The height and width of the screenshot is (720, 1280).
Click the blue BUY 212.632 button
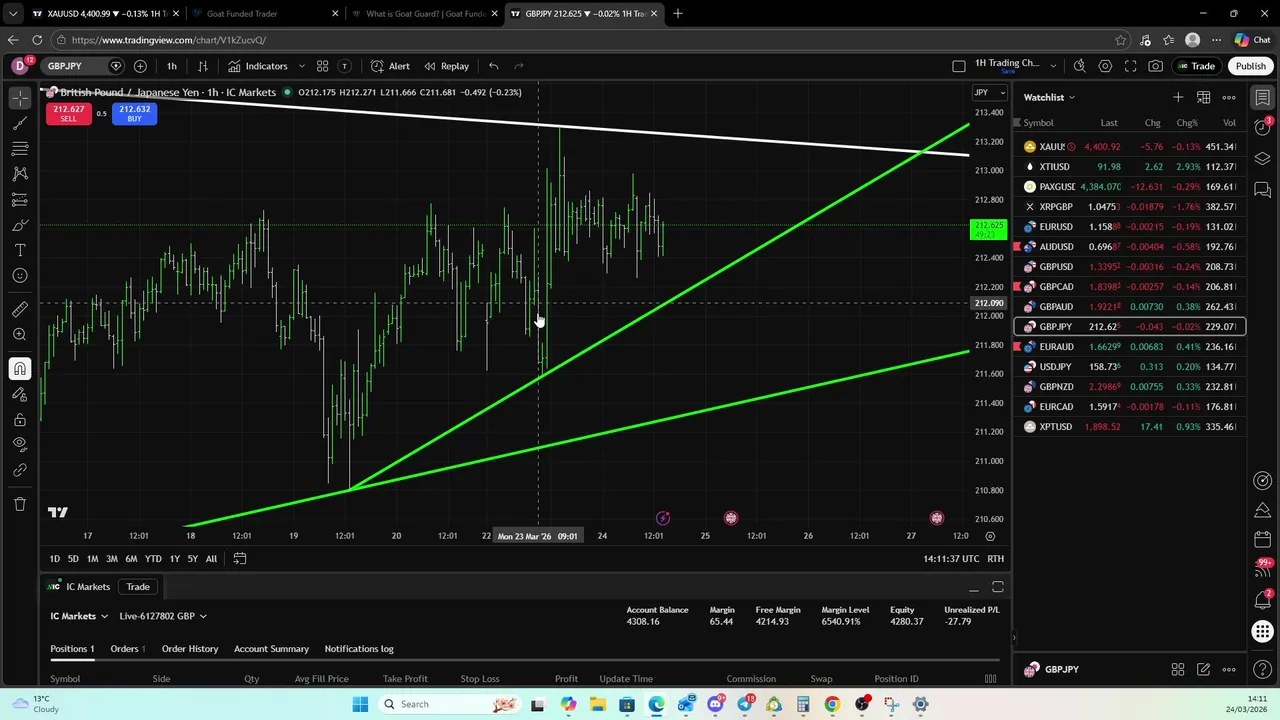pyautogui.click(x=134, y=113)
